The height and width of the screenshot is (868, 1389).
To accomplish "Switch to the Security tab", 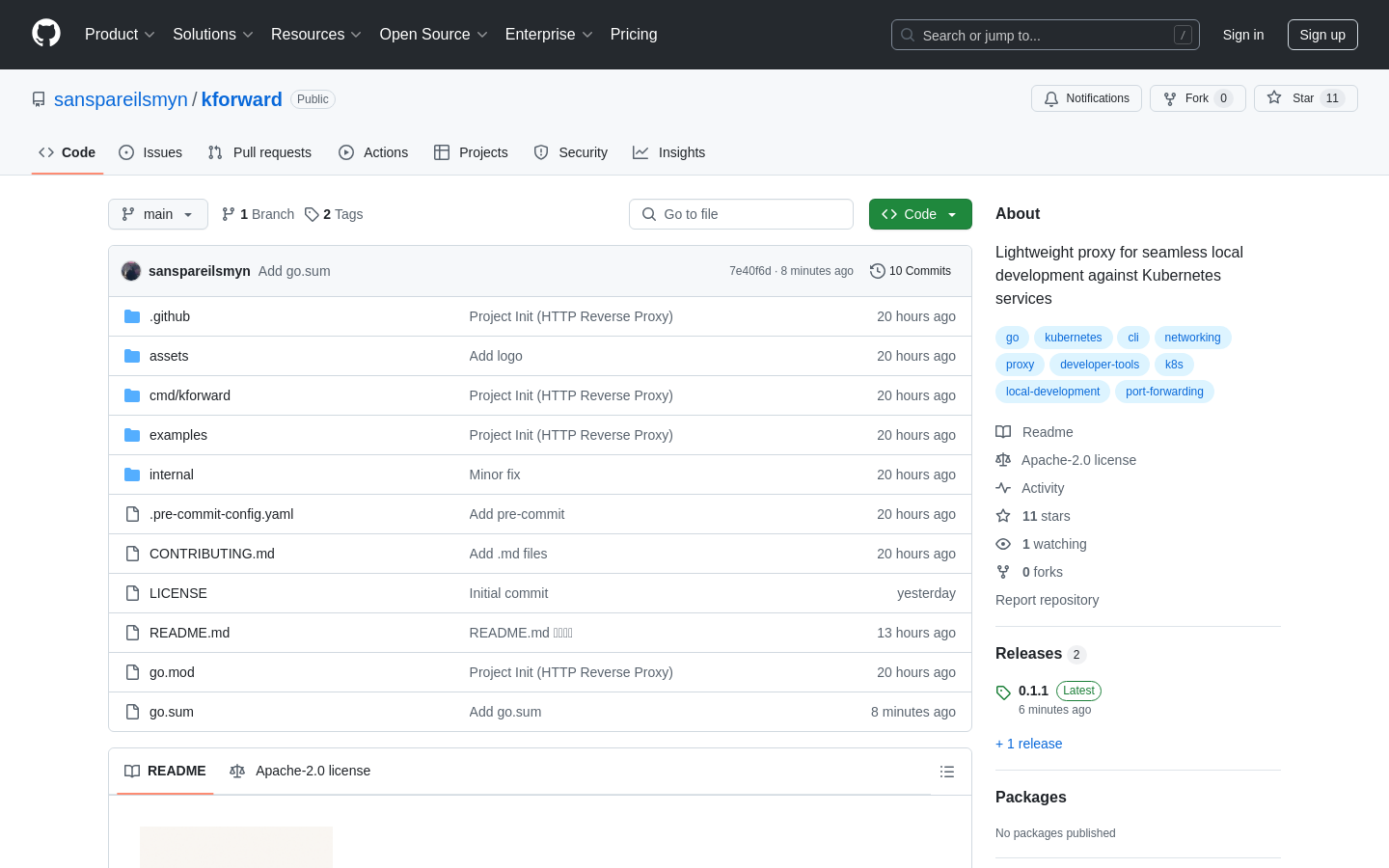I will tap(571, 152).
